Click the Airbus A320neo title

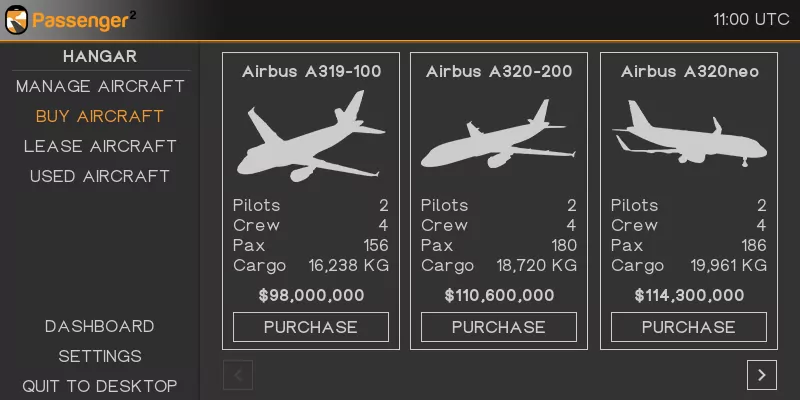tap(689, 72)
